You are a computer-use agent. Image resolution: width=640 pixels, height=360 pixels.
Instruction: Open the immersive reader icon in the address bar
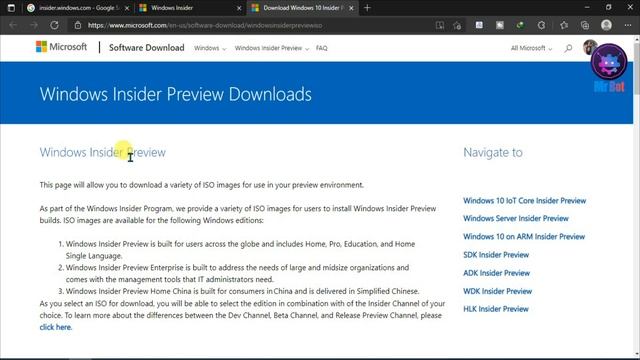(440, 25)
